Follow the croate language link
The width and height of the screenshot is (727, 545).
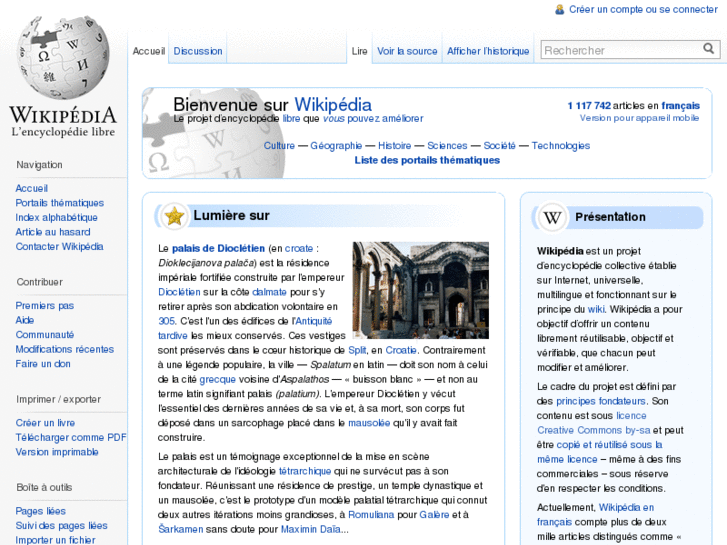[299, 248]
